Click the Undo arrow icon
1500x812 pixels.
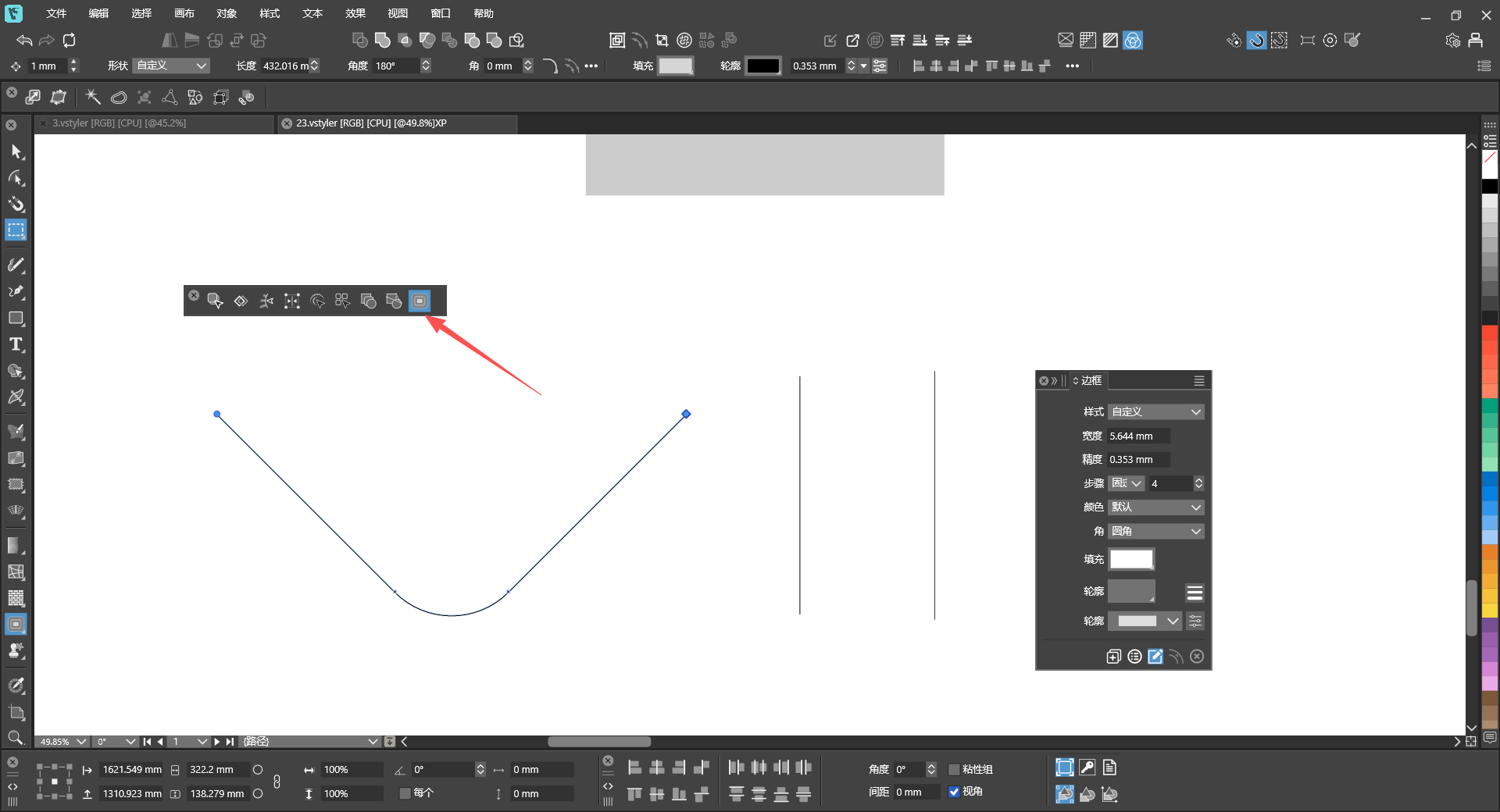coord(24,40)
